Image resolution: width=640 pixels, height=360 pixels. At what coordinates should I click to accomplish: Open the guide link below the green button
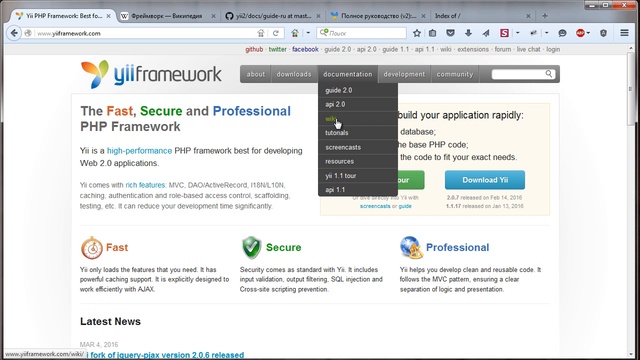point(405,207)
